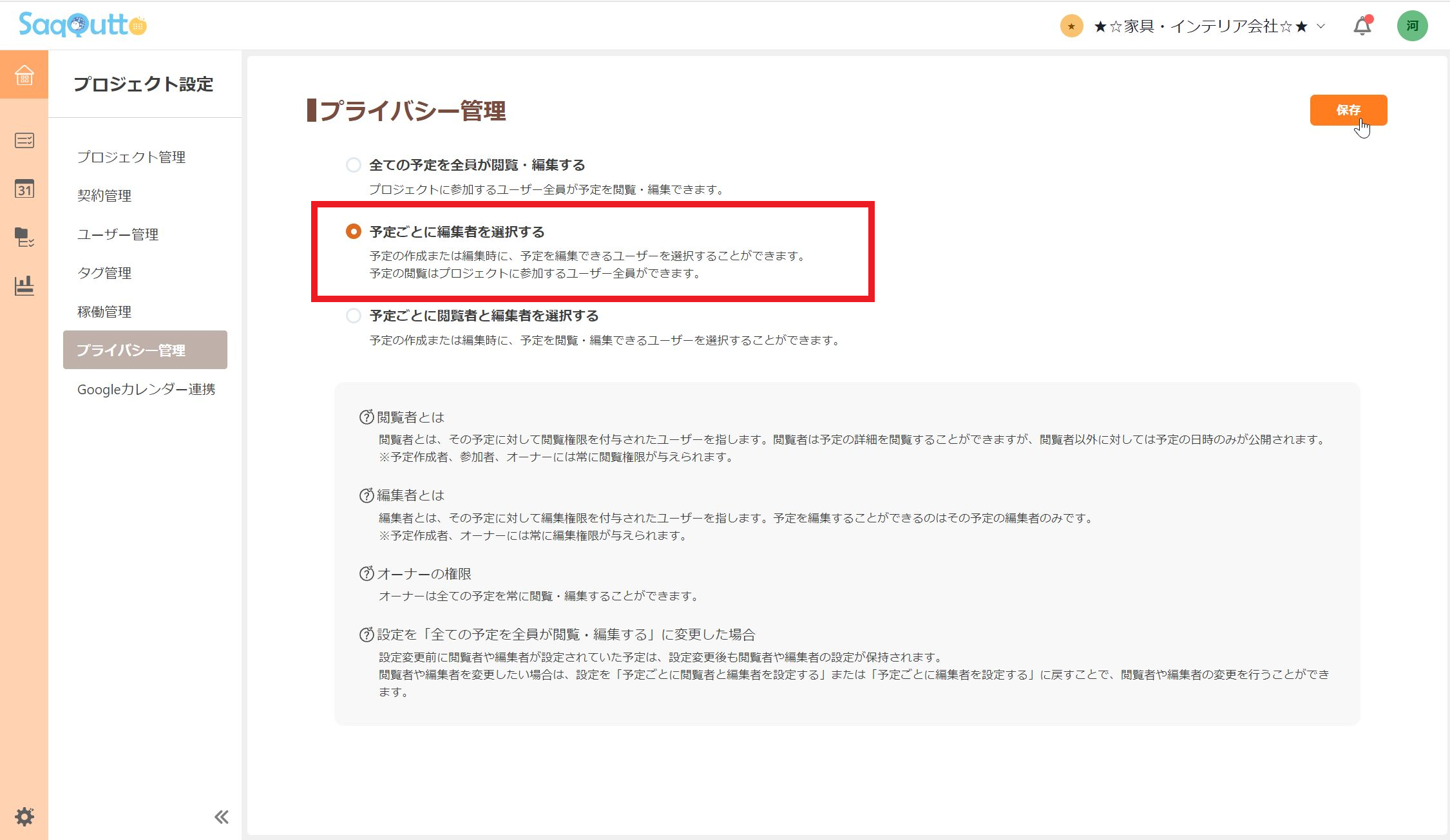Image resolution: width=1450 pixels, height=840 pixels.
Task: Select the task list icon in sidebar
Action: [x=24, y=140]
